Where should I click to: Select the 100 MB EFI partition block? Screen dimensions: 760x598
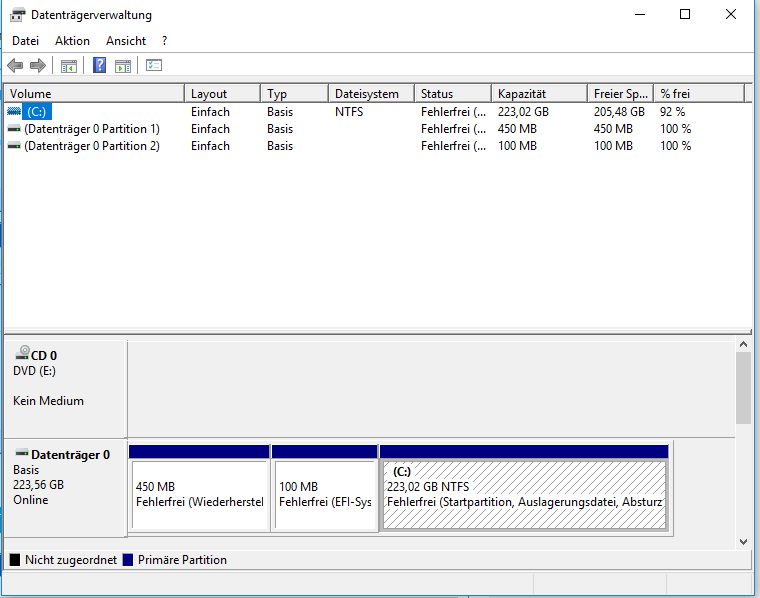(x=325, y=488)
